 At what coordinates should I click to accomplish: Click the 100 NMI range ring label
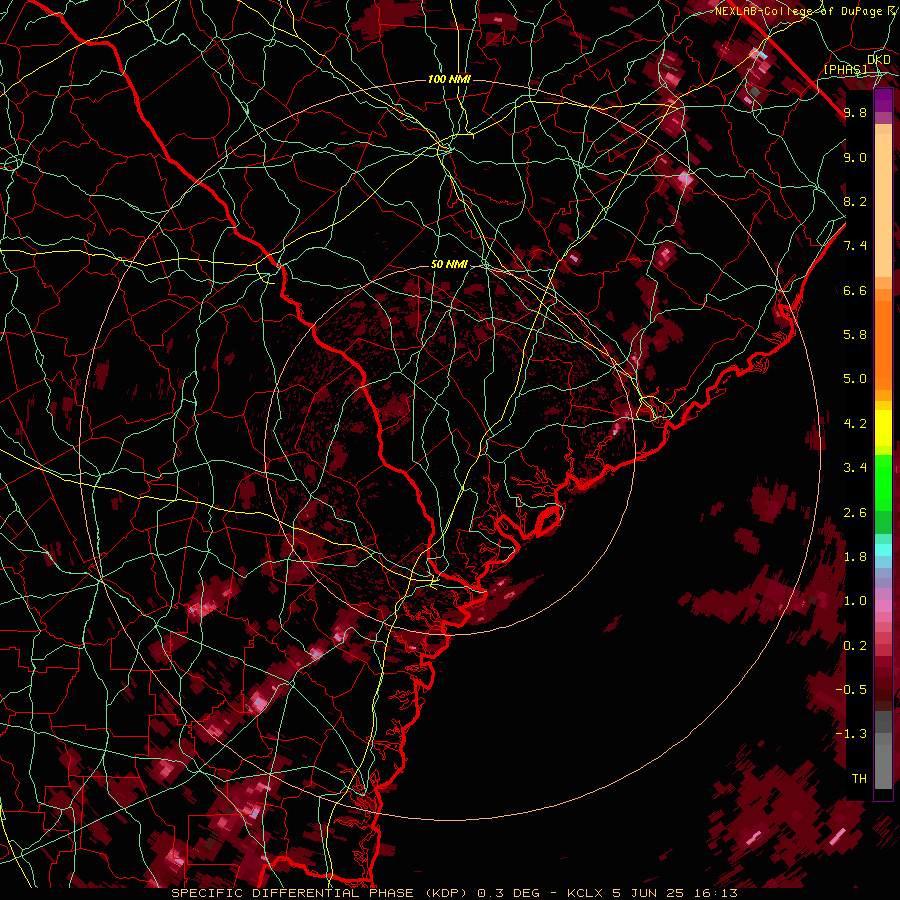click(x=449, y=79)
